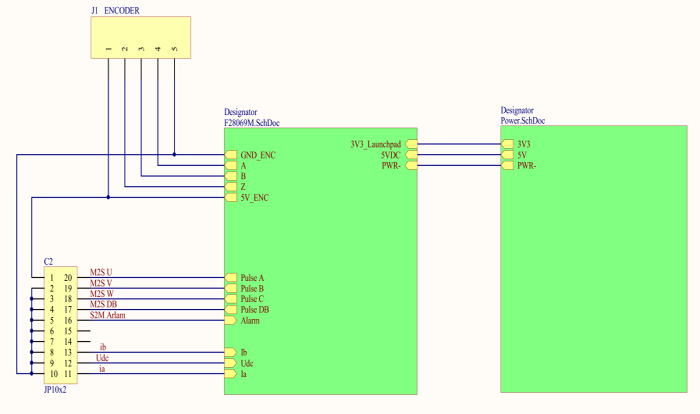Click the 5V_ENC sheet entry port
The width and height of the screenshot is (700, 414).
point(231,198)
